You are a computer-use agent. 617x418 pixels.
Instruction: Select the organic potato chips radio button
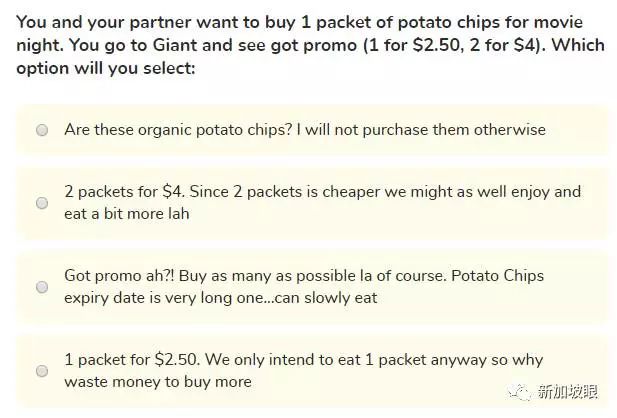[x=42, y=130]
